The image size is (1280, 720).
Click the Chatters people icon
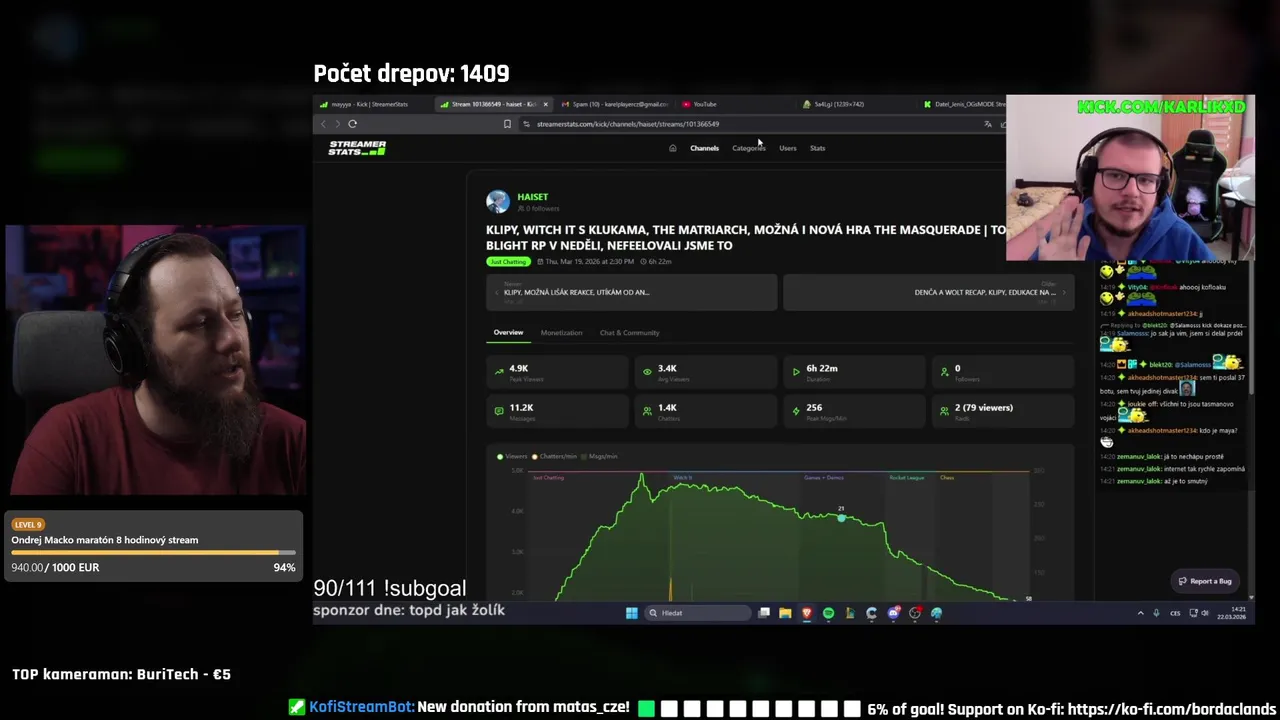pos(647,410)
